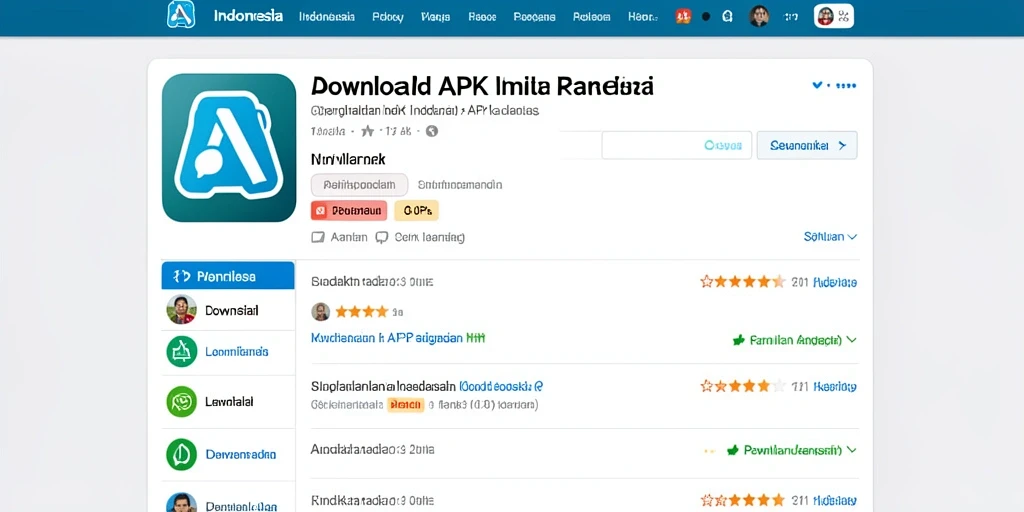Click the Dentieliuian avatar in sidebar
Screen dimensions: 1024x512
pyautogui.click(x=181, y=502)
